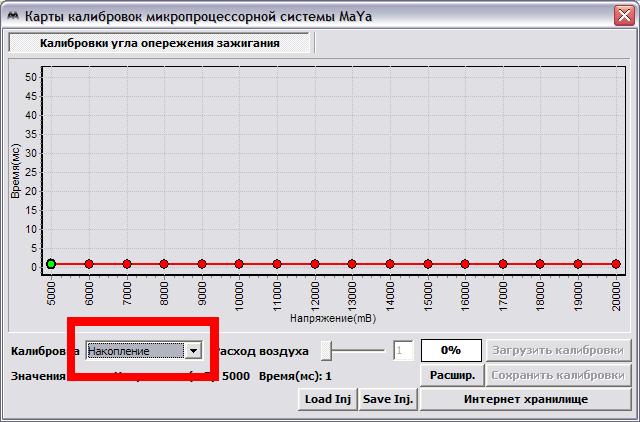Select the red point at 6000 mV
The width and height of the screenshot is (640, 422).
pos(89,264)
